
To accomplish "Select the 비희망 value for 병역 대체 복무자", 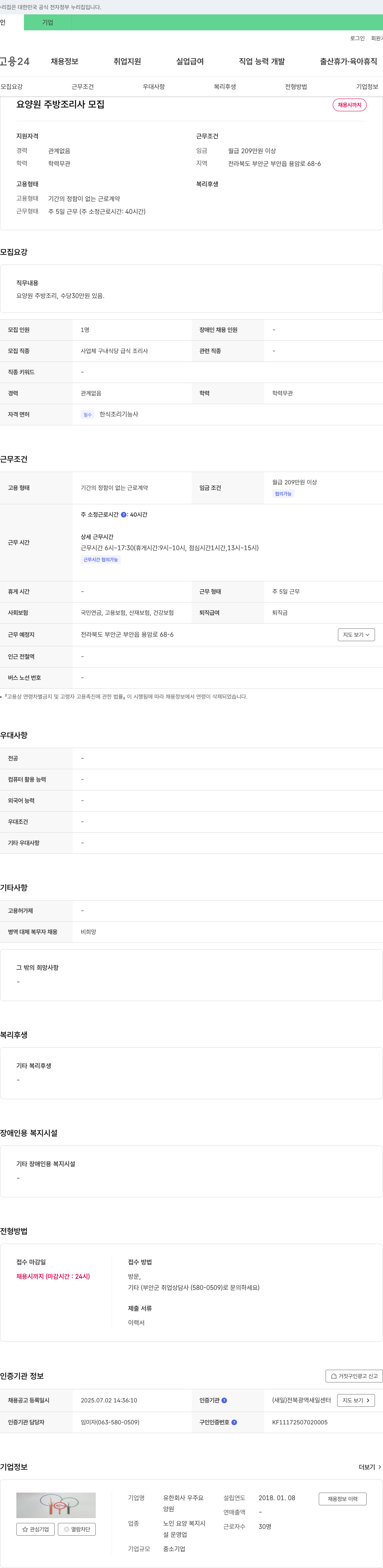I will click(x=88, y=932).
